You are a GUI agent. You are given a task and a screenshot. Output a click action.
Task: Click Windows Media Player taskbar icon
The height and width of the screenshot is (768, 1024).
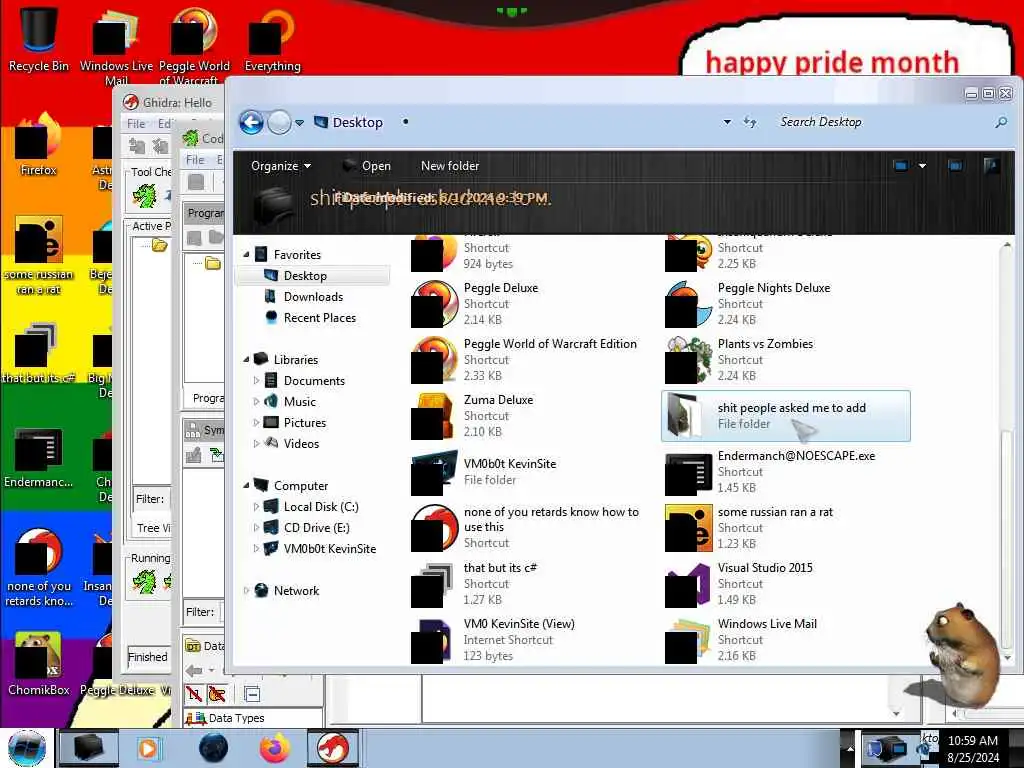click(x=149, y=748)
